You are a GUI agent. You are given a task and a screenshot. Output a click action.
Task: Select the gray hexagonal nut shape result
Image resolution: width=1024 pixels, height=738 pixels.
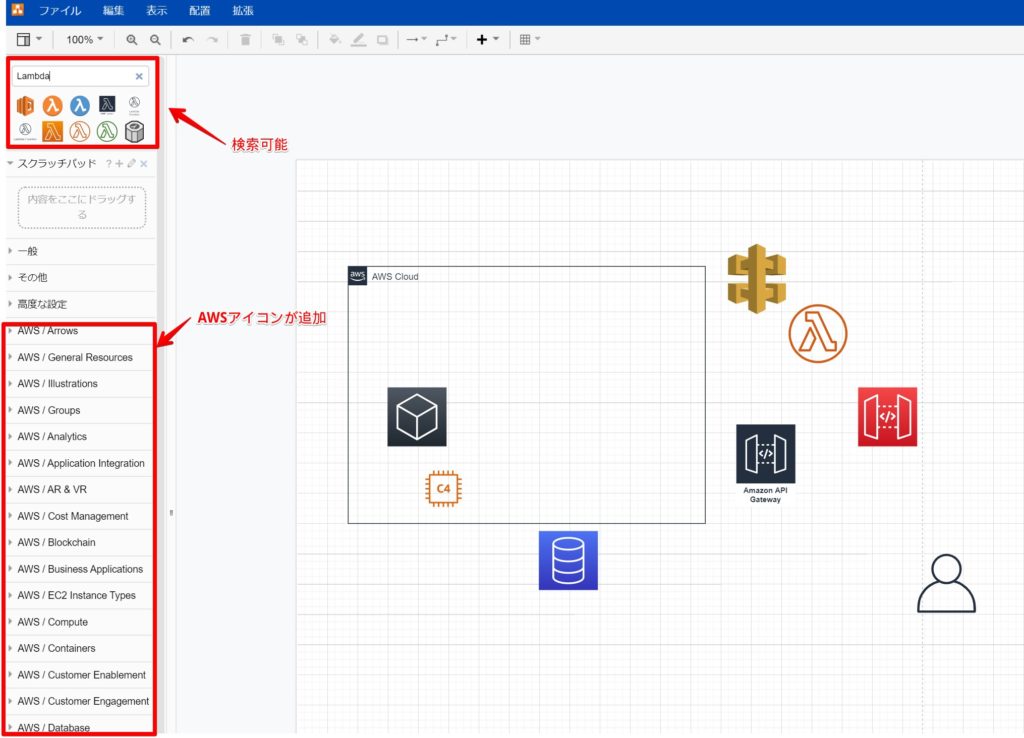coord(134,131)
